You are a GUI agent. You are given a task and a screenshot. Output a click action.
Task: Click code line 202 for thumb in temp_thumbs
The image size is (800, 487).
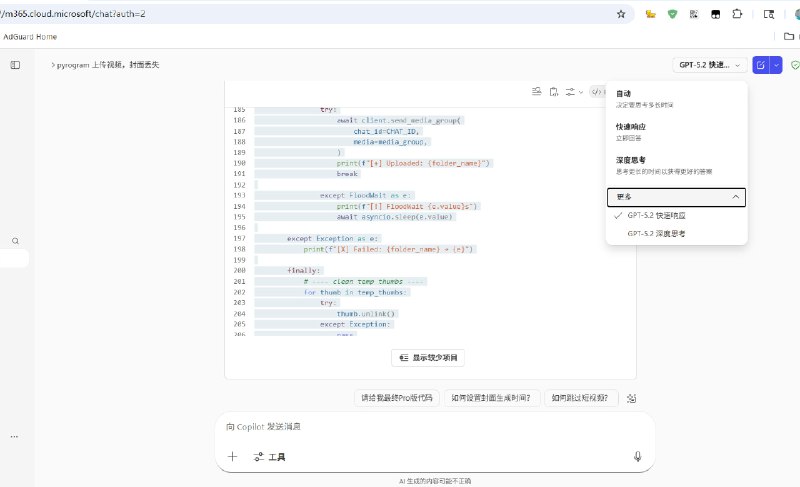pyautogui.click(x=356, y=292)
